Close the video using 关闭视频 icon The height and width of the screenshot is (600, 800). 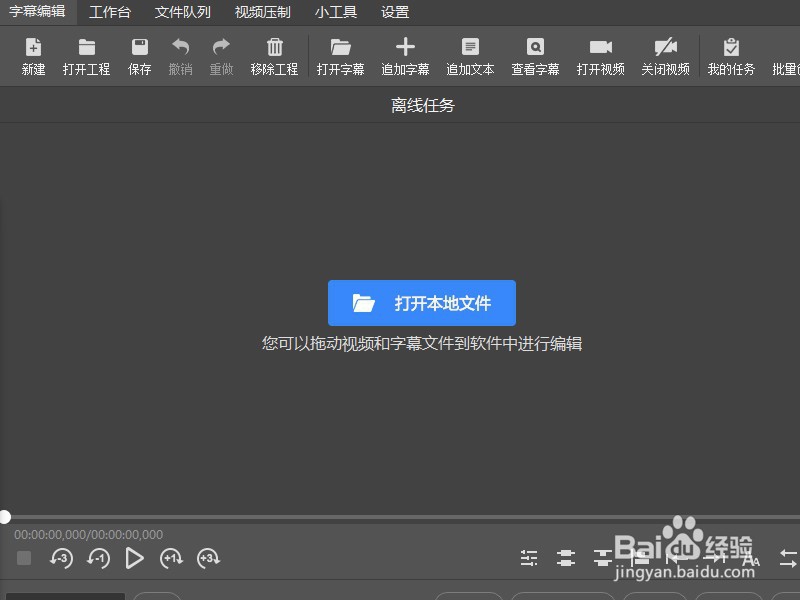pyautogui.click(x=666, y=55)
